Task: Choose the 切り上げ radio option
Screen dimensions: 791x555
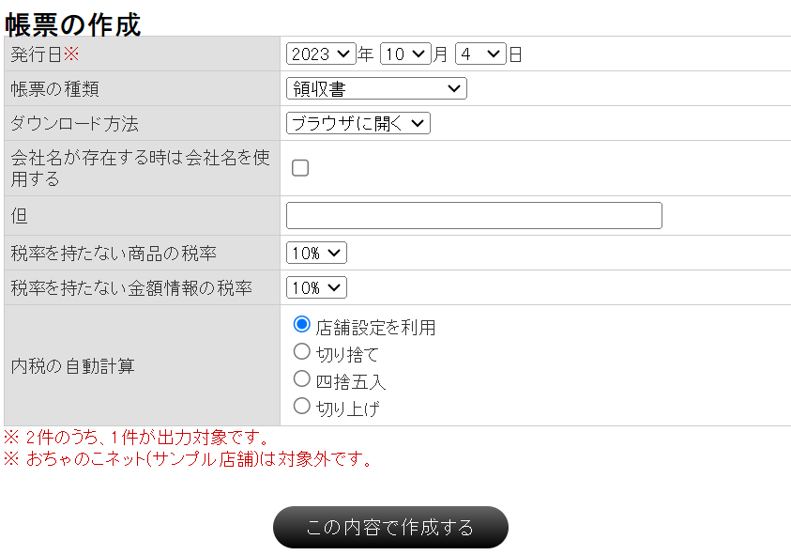Action: pos(302,406)
